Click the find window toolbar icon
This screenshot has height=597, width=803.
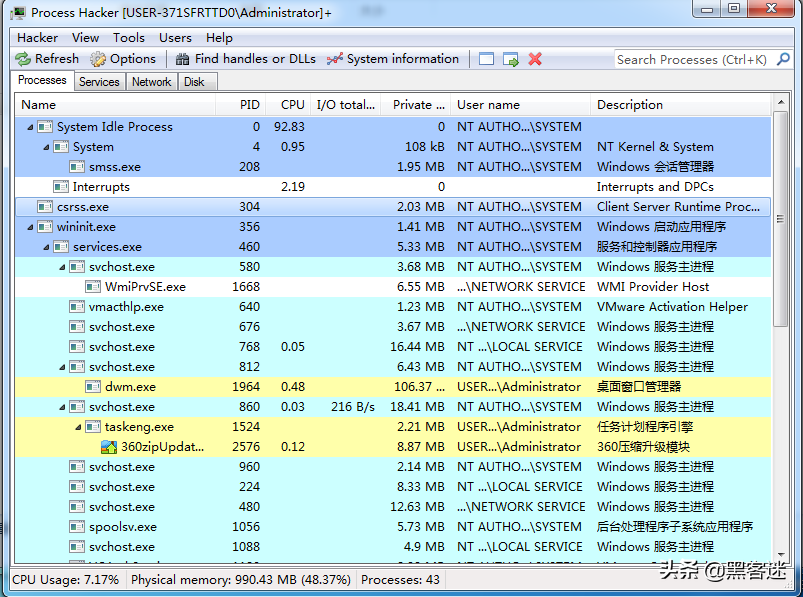tap(487, 59)
